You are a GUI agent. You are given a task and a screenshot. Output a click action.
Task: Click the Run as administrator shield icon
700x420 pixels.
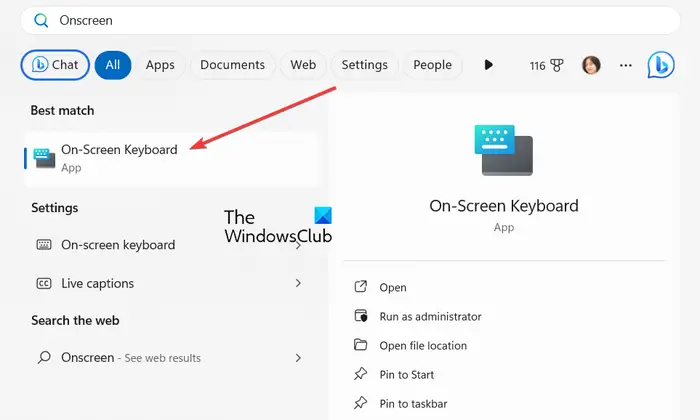click(x=361, y=316)
